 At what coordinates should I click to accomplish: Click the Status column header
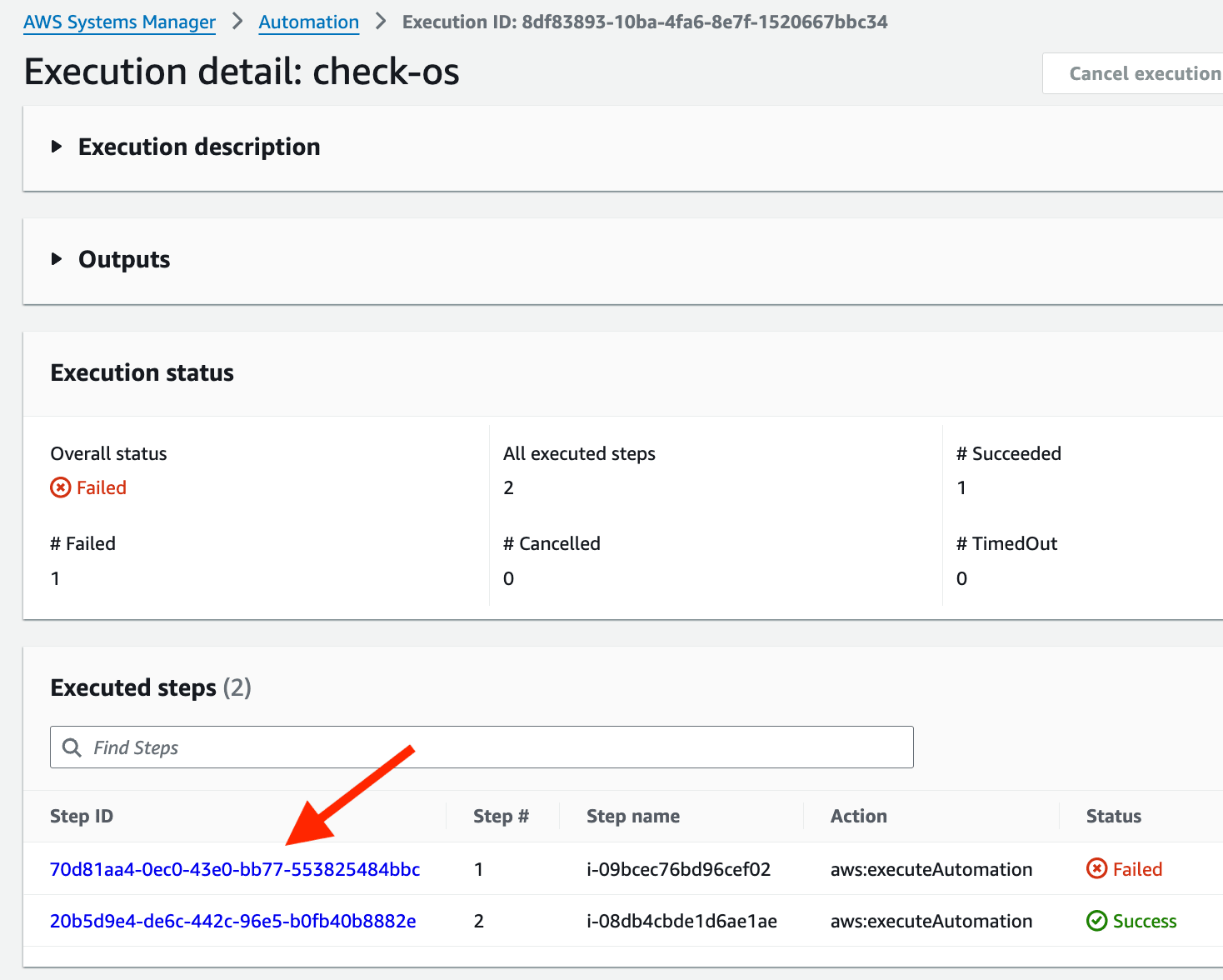pos(1114,816)
